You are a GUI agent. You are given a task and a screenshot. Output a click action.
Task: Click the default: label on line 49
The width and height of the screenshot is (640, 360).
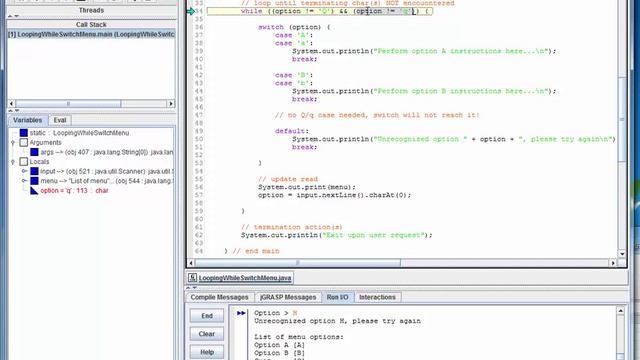point(292,131)
